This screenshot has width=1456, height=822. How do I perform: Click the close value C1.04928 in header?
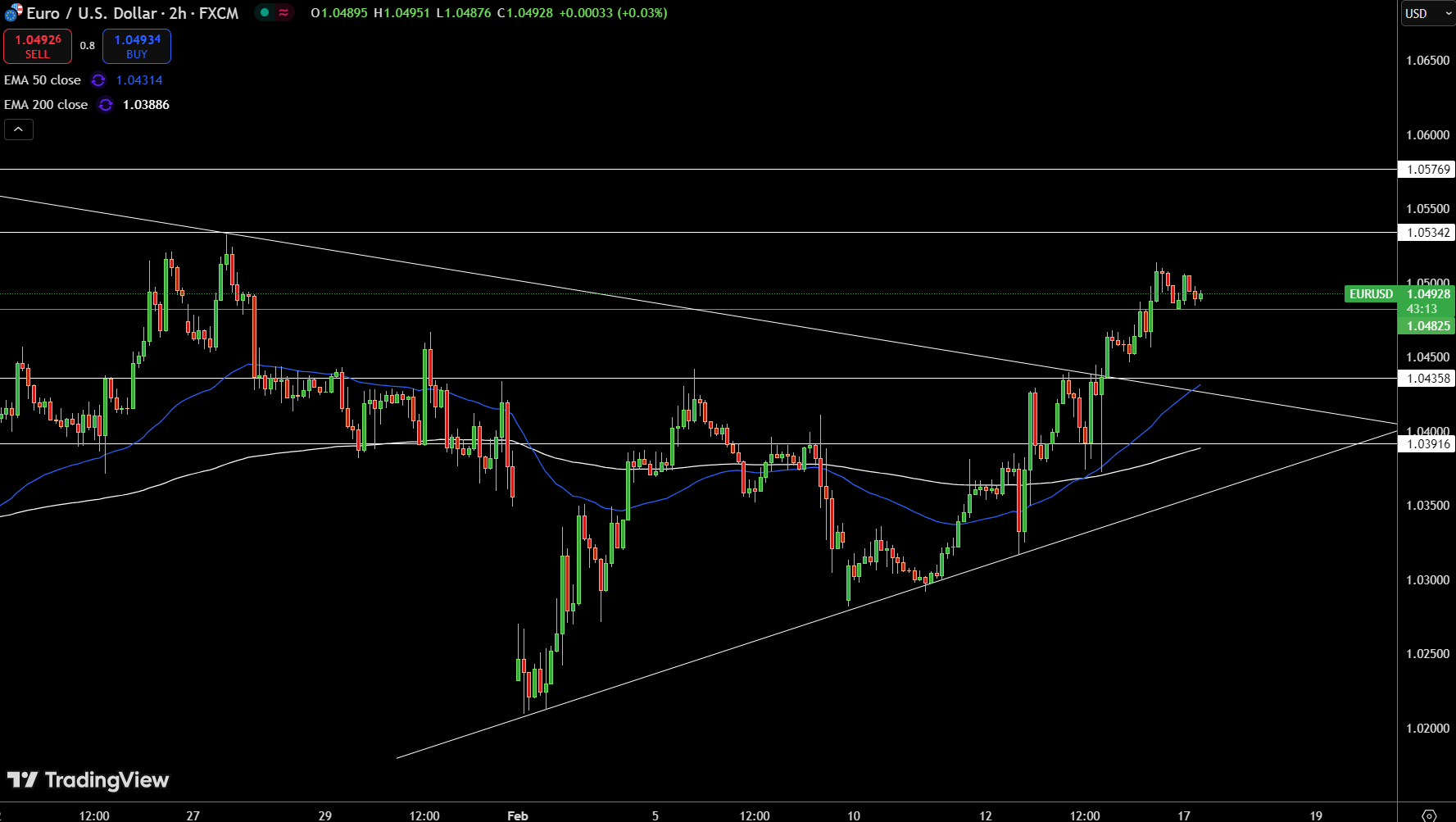pyautogui.click(x=525, y=13)
